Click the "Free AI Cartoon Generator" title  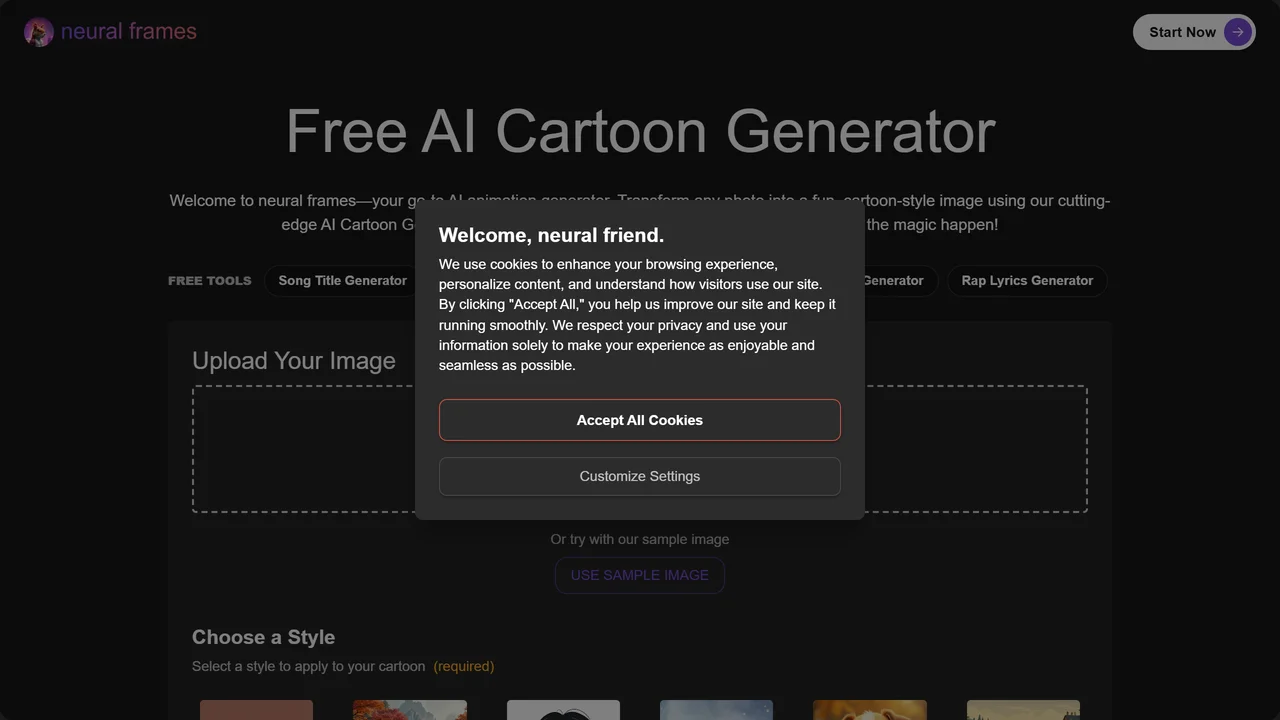coord(640,131)
